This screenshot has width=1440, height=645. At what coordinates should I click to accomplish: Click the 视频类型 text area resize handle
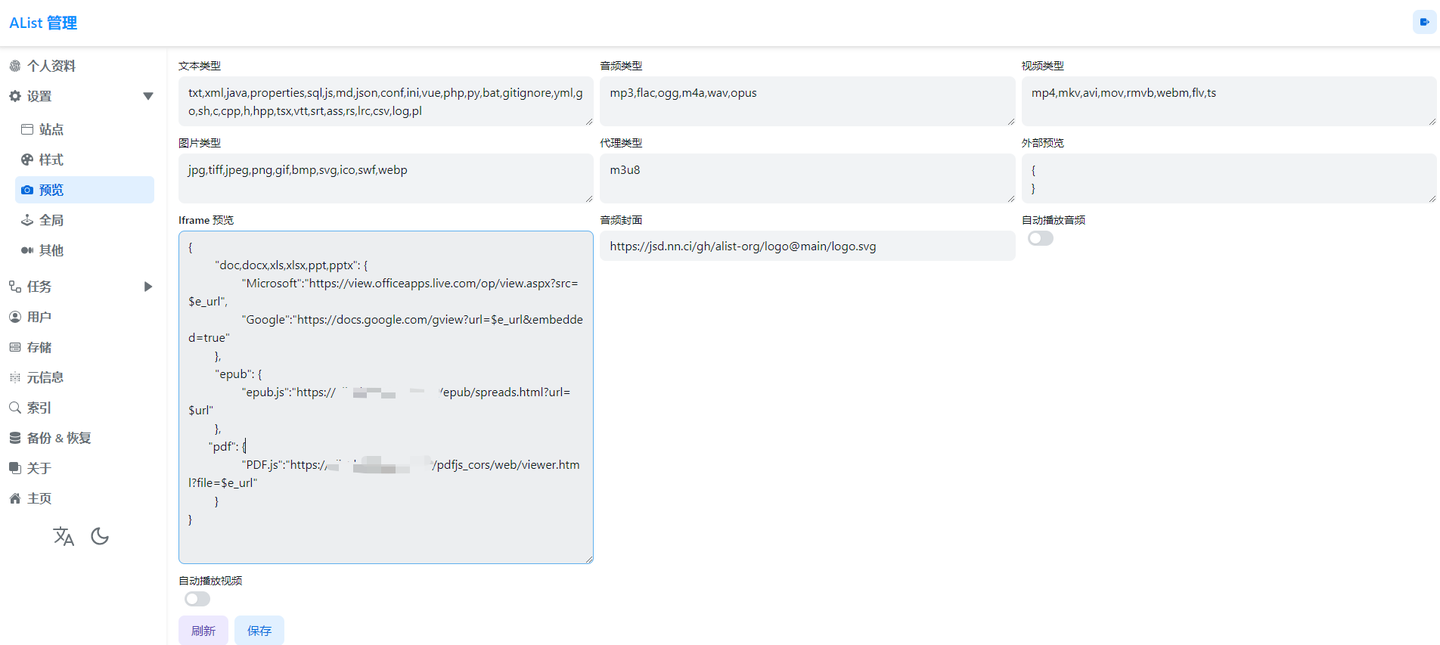(1431, 121)
